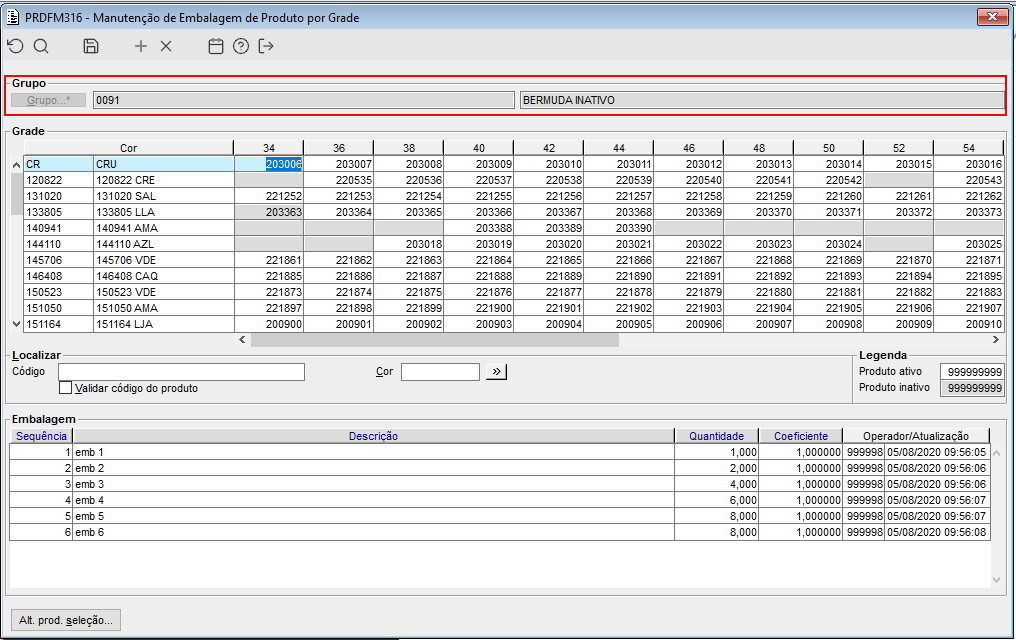Select packaging row emb 3
Image resolution: width=1016 pixels, height=640 pixels.
click(x=500, y=484)
